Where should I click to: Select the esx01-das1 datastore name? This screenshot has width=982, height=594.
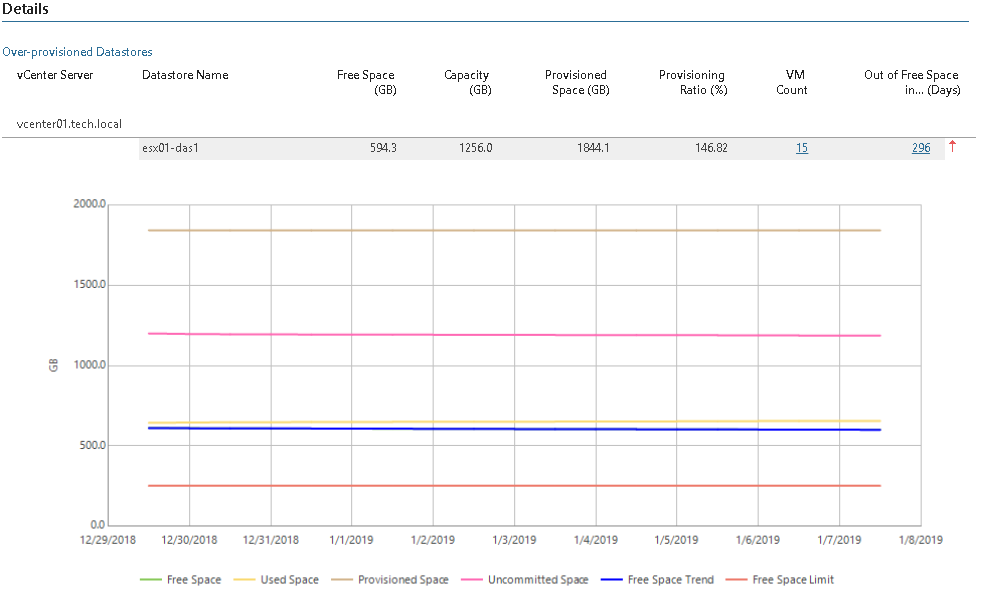click(x=170, y=148)
